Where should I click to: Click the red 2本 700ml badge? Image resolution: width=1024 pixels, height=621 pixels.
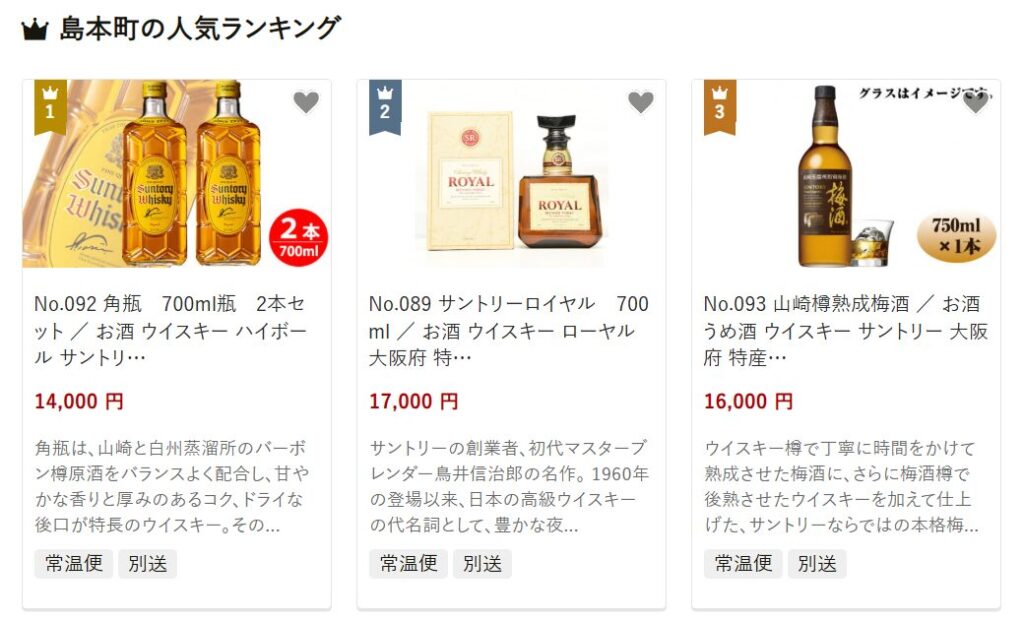(298, 238)
